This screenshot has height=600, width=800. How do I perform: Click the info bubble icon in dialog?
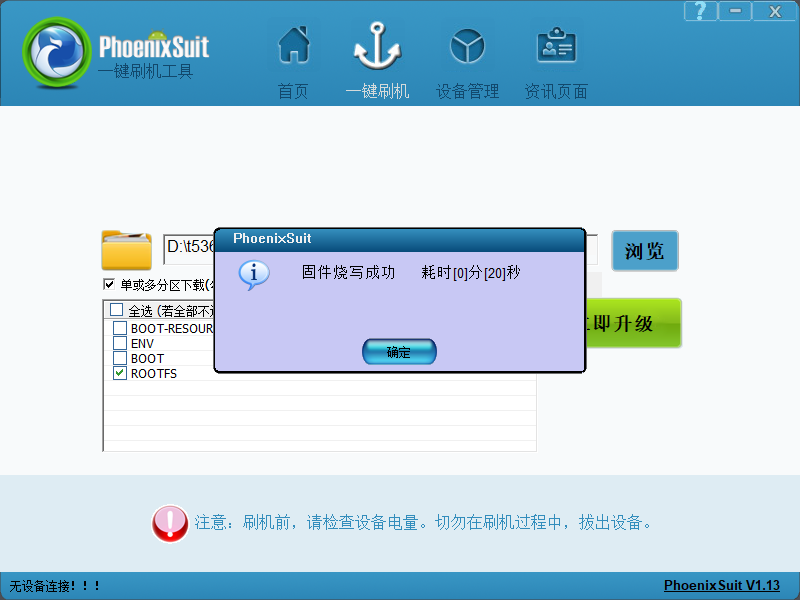(254, 273)
